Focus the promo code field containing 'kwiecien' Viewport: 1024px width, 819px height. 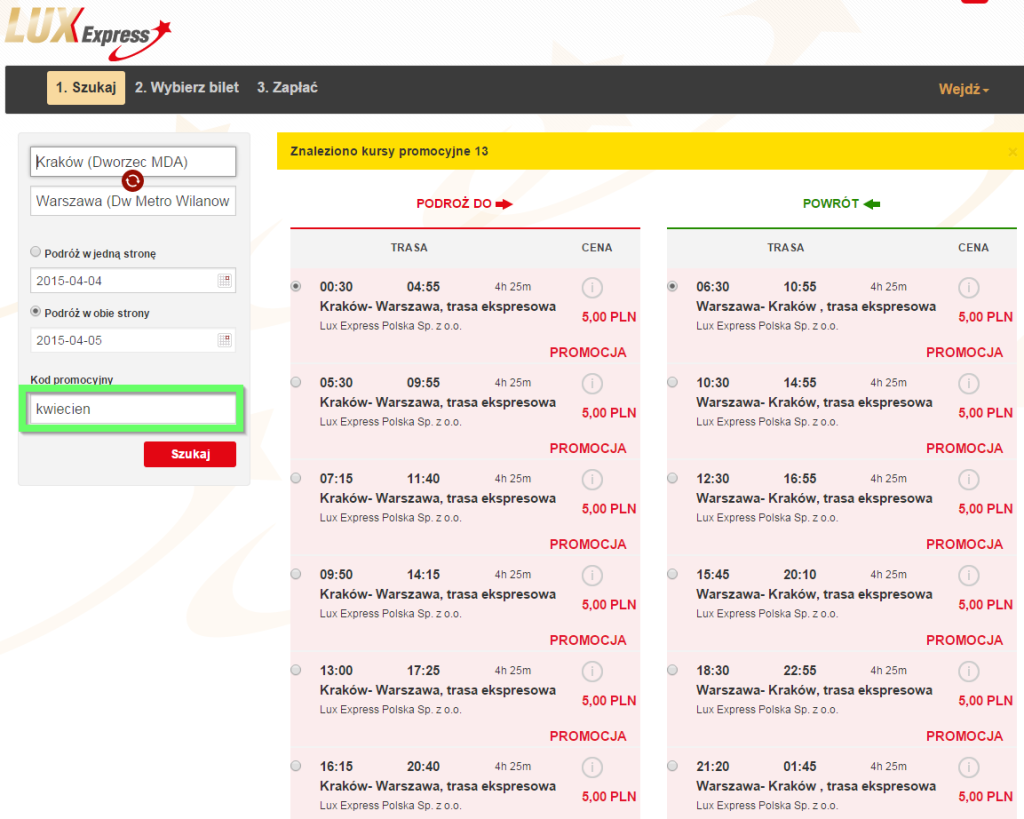(133, 409)
